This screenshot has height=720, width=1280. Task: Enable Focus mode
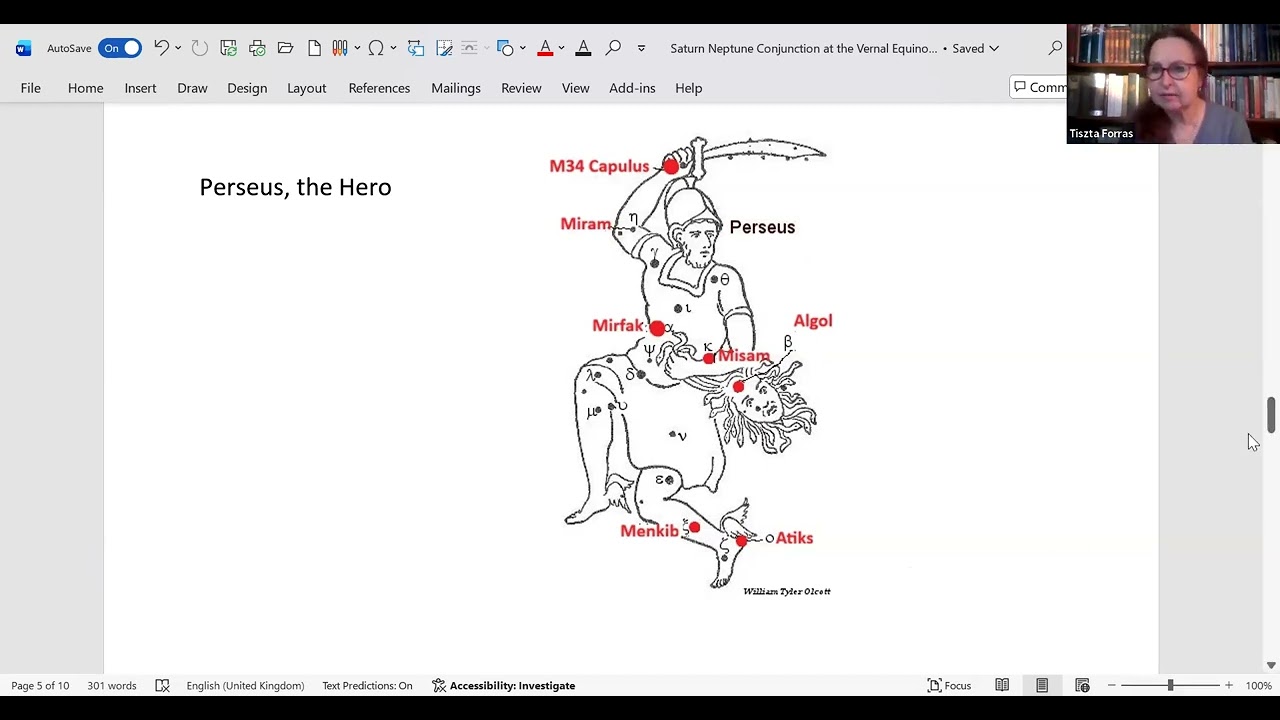point(949,686)
